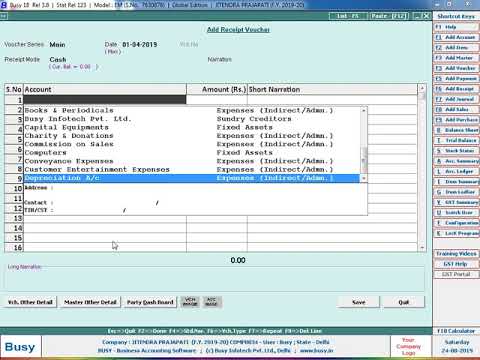480x360 pixels.
Task: Open GST Summary shortcut
Action: [456, 202]
